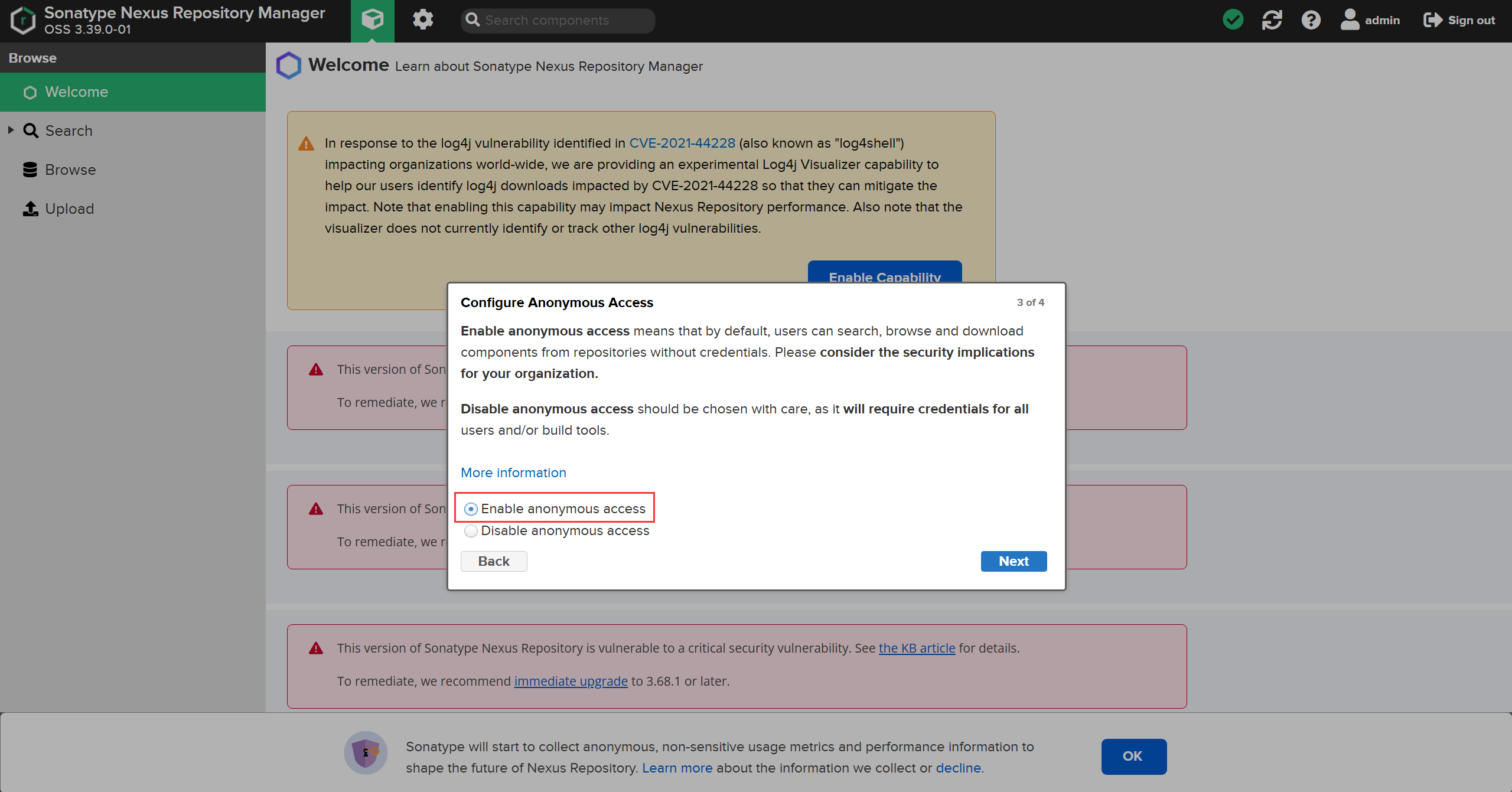The height and width of the screenshot is (792, 1512).
Task: Select the Welcome item in sidebar
Action: click(76, 92)
